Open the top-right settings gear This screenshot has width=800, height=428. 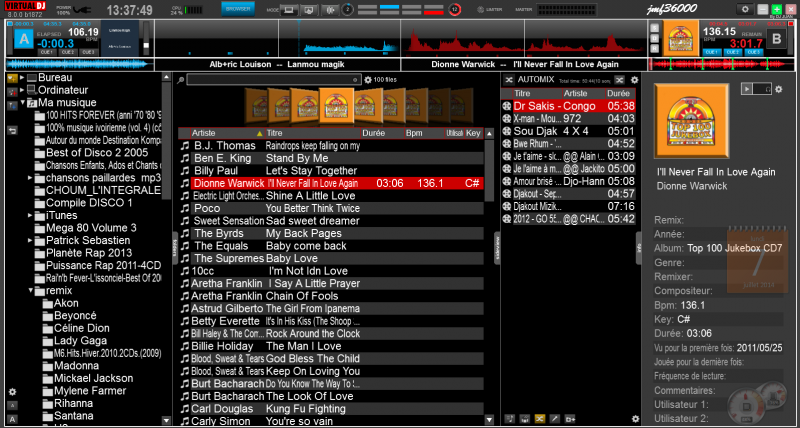pos(745,8)
